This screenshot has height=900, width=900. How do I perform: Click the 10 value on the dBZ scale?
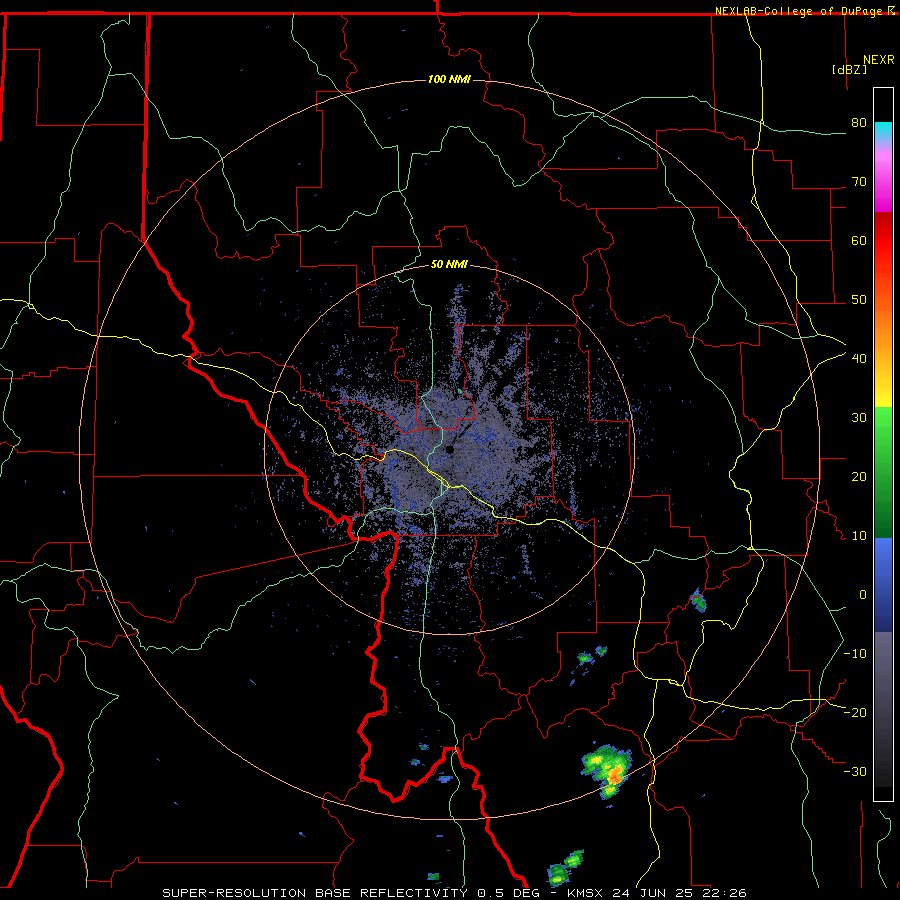coord(859,536)
